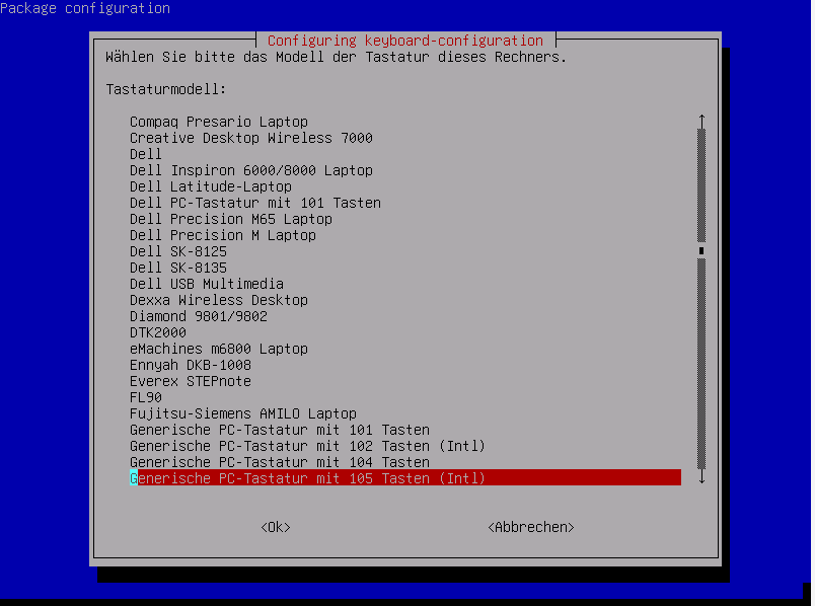
Task: Choose Dell PC-Tastatur mit 101 Tasten
Action: [x=255, y=203]
